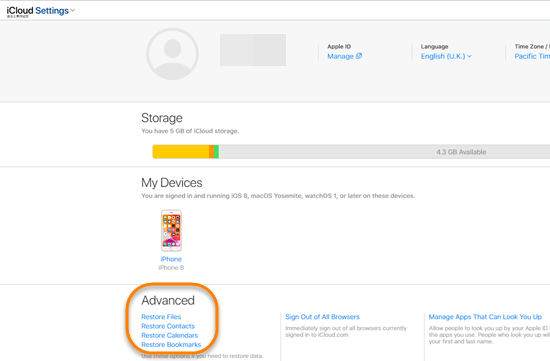Open the iCloud Settings app switcher dropdown
This screenshot has height=361, width=550.
pos(41,11)
